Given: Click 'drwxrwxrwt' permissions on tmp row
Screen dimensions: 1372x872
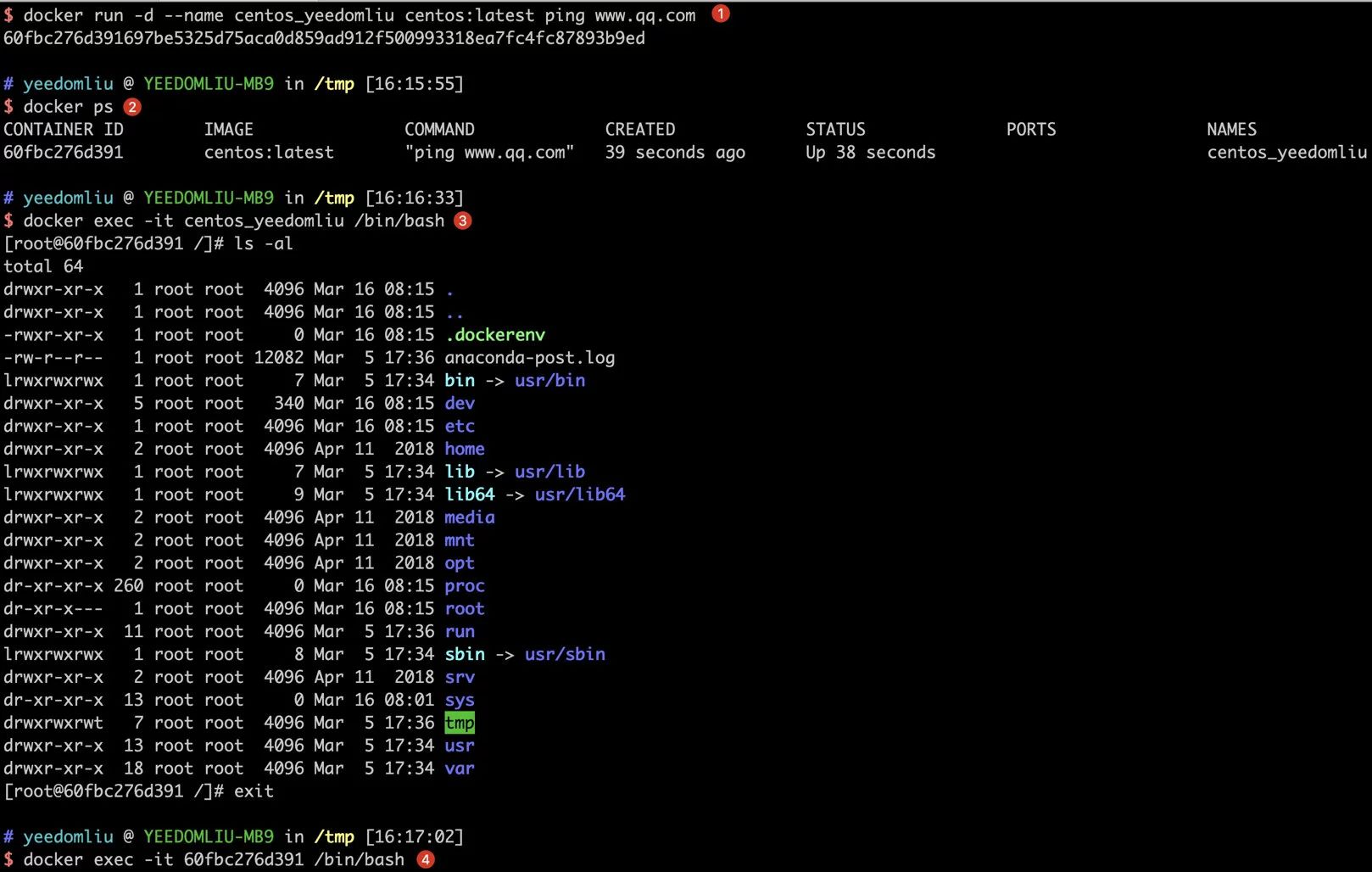Looking at the screenshot, I should (53, 724).
